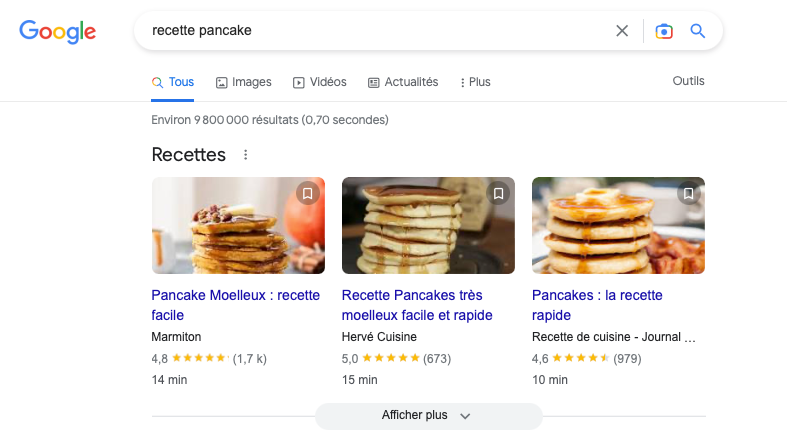Screen dimensions: 787x440
Task: Expand results with Afficher plus
Action: click(x=429, y=416)
